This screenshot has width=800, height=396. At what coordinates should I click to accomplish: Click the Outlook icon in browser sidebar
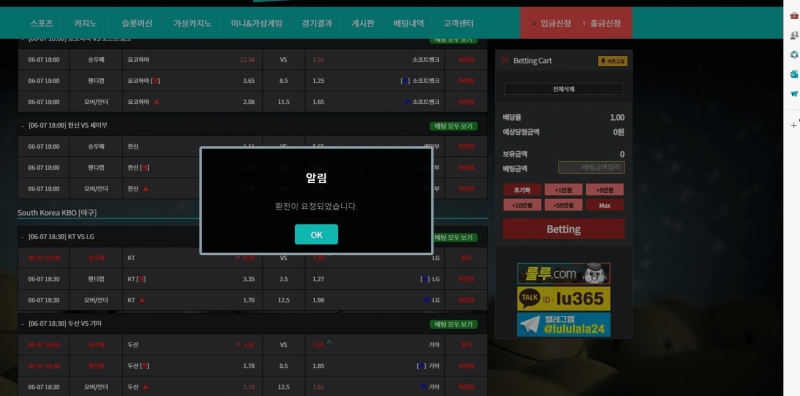click(x=794, y=75)
